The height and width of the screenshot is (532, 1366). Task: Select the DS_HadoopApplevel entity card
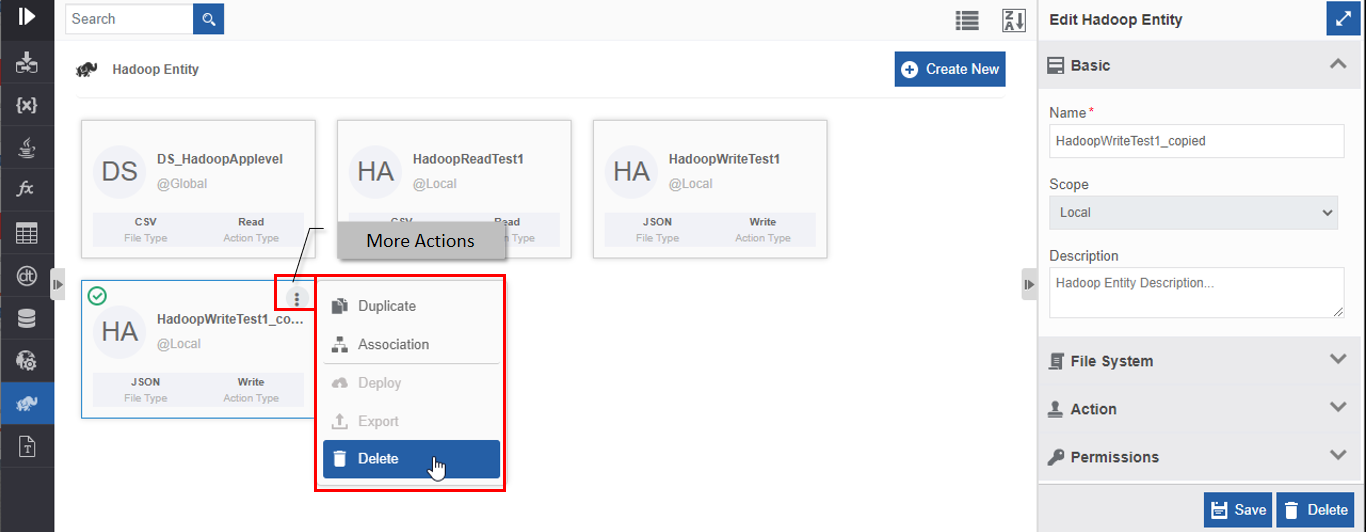[x=198, y=189]
